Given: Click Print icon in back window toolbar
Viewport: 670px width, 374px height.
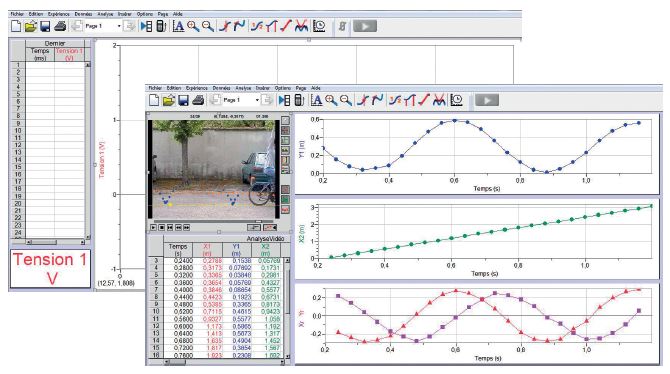Looking at the screenshot, I should click(60, 27).
